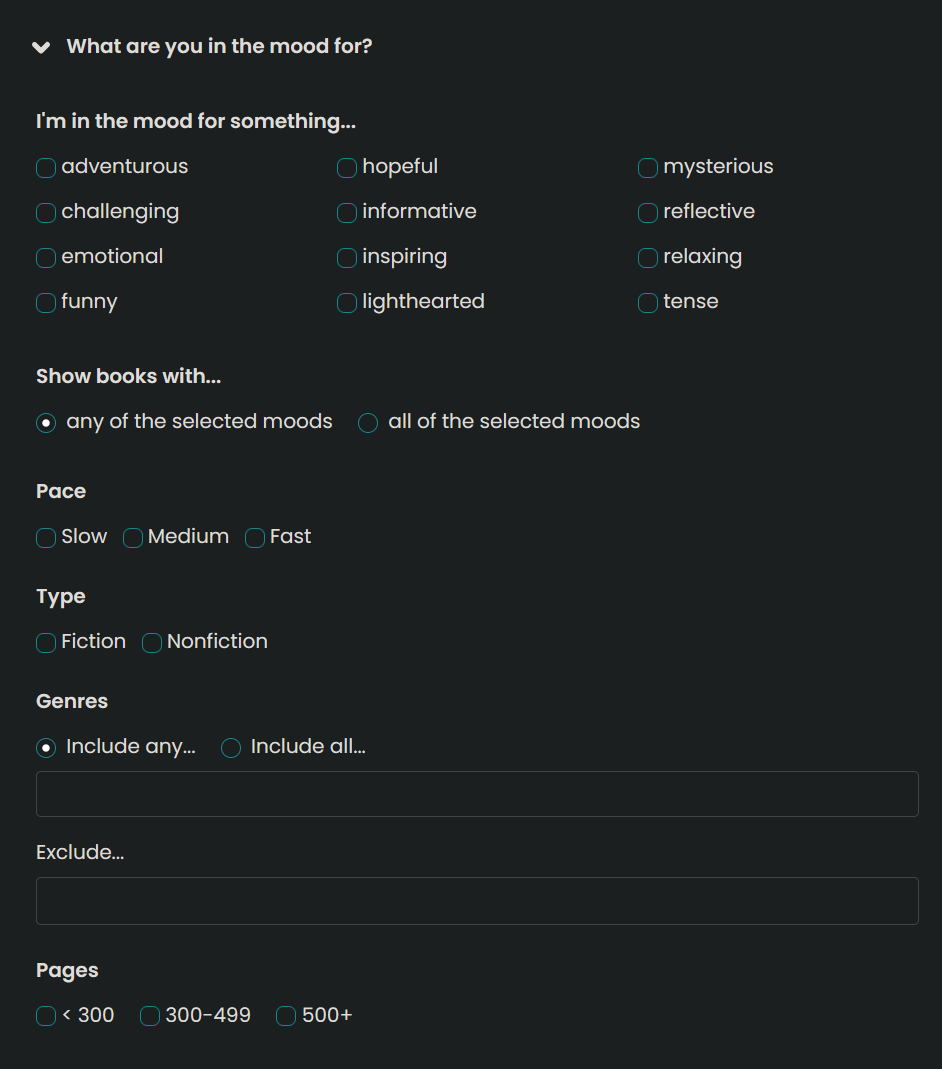Check the 500+ pages checkbox
The image size is (942, 1069).
[286, 1017]
